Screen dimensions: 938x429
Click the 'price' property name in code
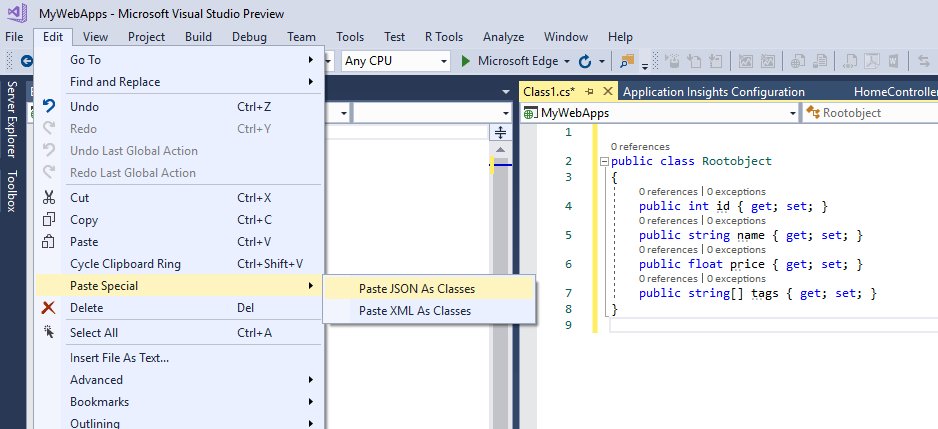pos(747,264)
